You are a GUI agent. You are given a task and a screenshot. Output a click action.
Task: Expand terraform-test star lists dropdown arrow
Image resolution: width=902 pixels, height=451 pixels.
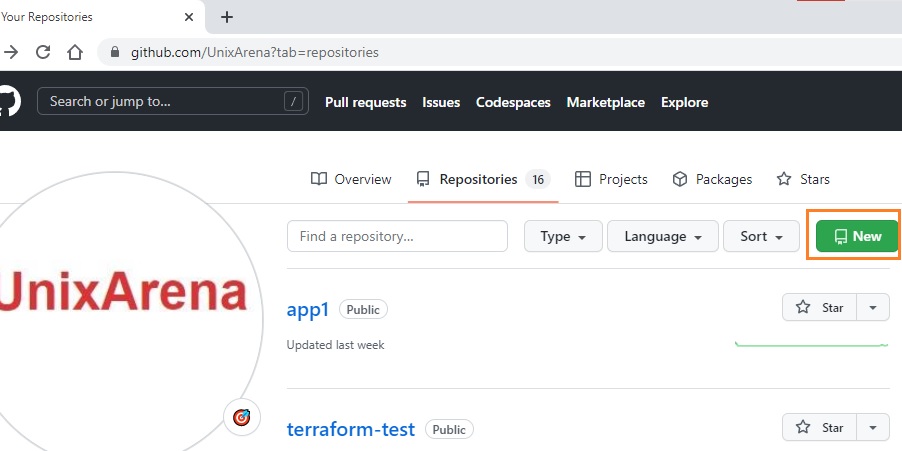pyautogui.click(x=873, y=427)
